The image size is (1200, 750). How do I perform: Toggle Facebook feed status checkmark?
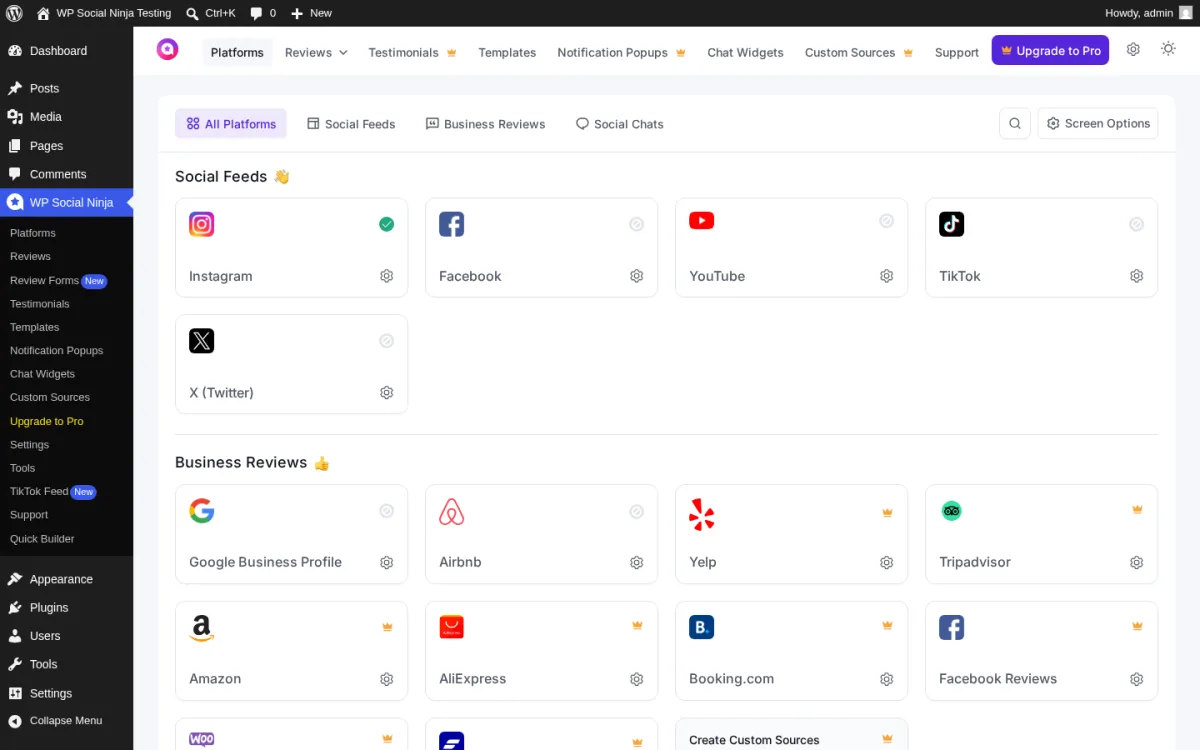(x=637, y=224)
